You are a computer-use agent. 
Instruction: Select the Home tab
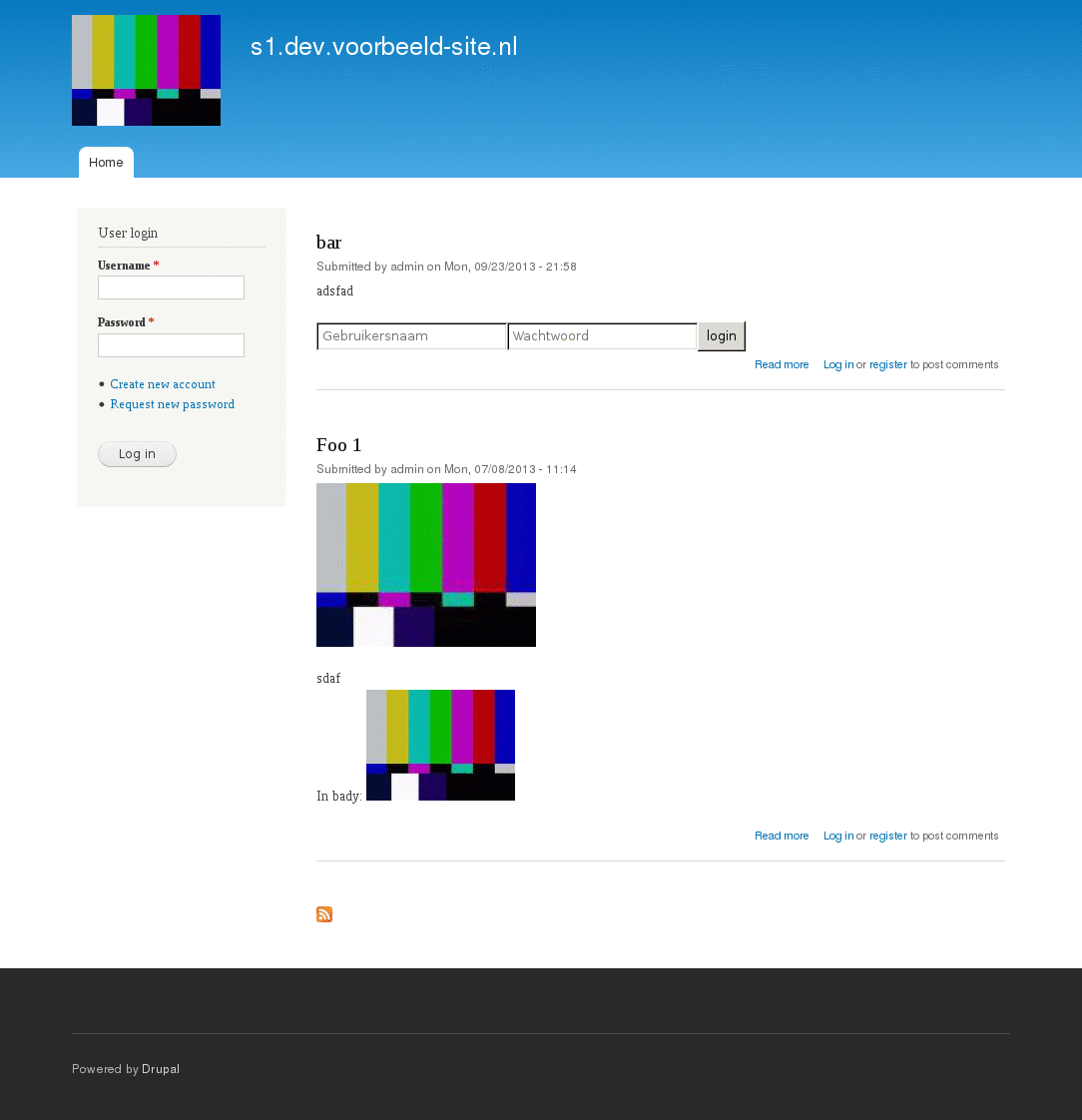tap(106, 162)
